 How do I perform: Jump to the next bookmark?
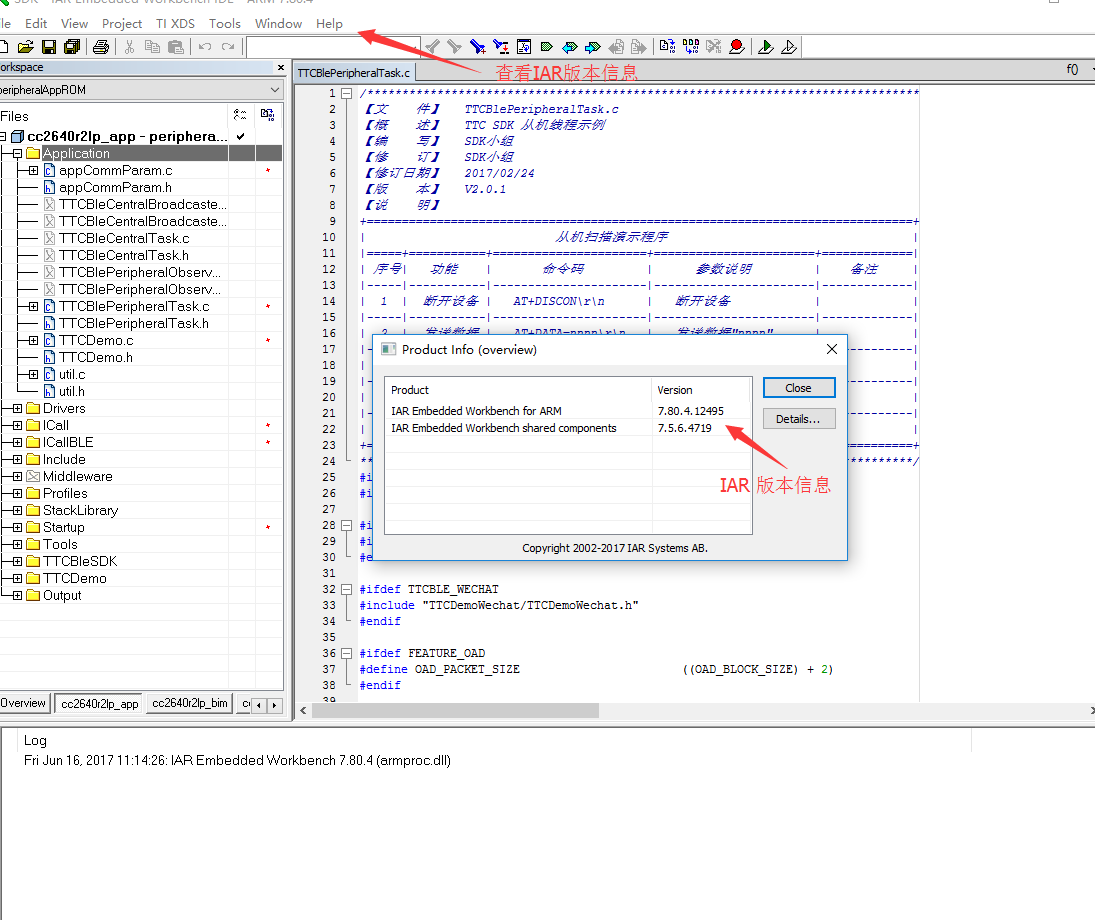point(593,47)
